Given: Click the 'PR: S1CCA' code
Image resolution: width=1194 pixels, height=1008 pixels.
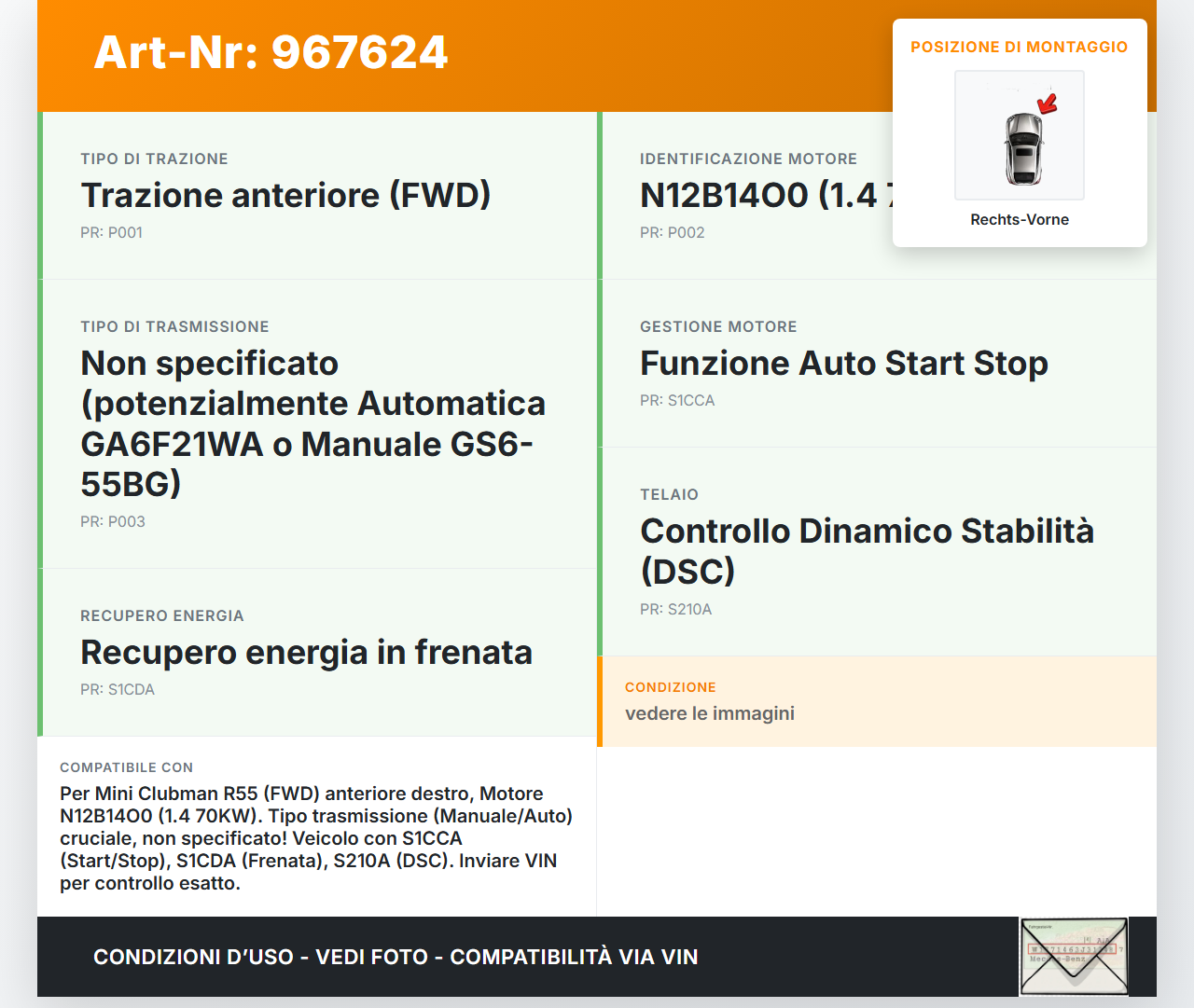Looking at the screenshot, I should (677, 400).
